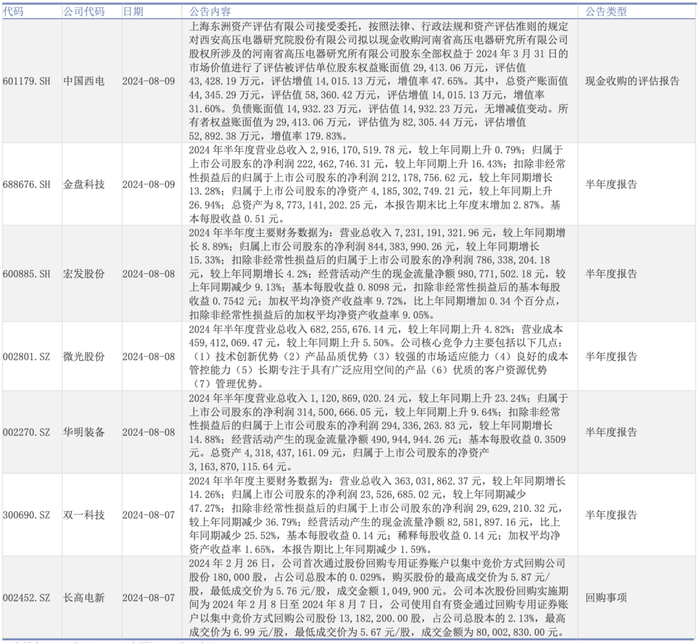Click company name 双一科技
Screen dimensions: 700x643
tap(84, 515)
